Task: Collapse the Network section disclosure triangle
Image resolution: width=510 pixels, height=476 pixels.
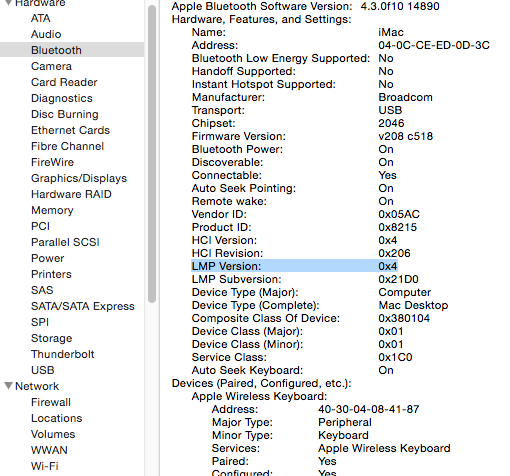Action: 9,386
